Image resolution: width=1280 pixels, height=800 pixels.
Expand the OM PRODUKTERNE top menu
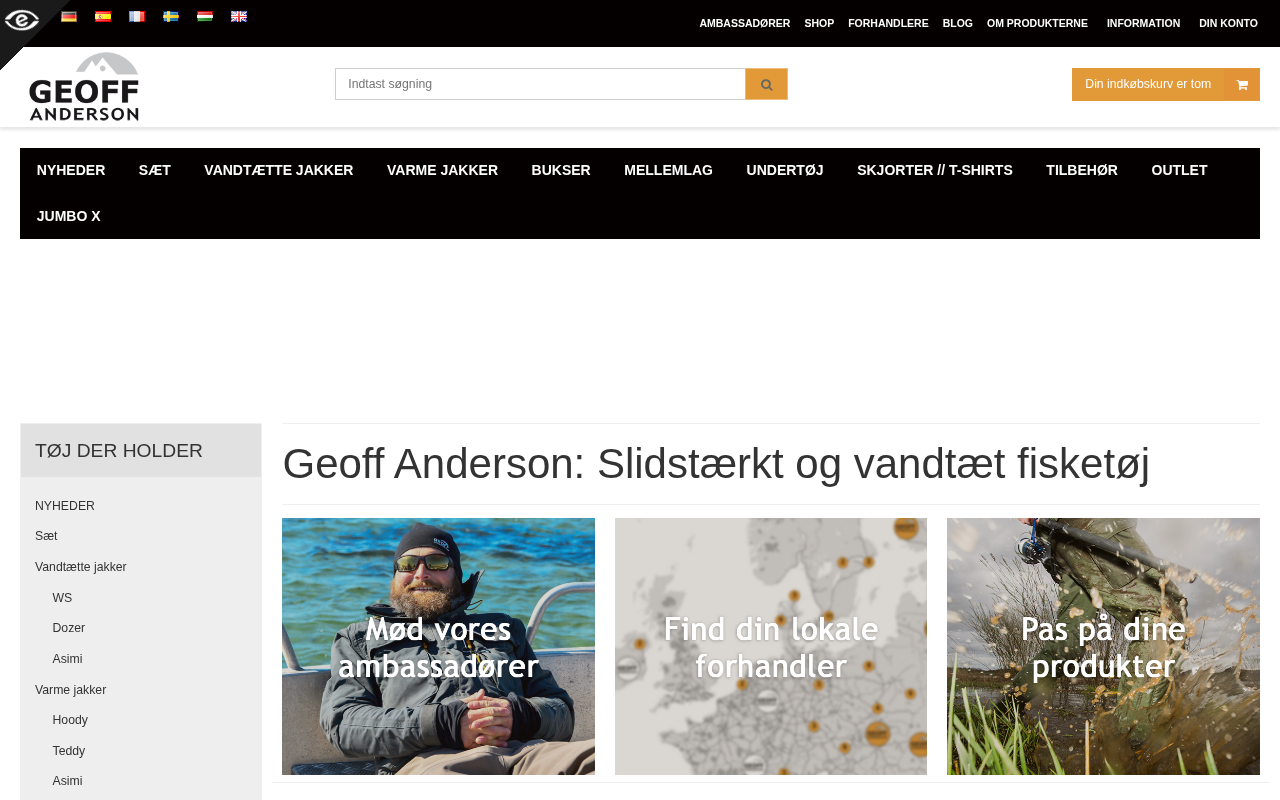coord(1037,23)
